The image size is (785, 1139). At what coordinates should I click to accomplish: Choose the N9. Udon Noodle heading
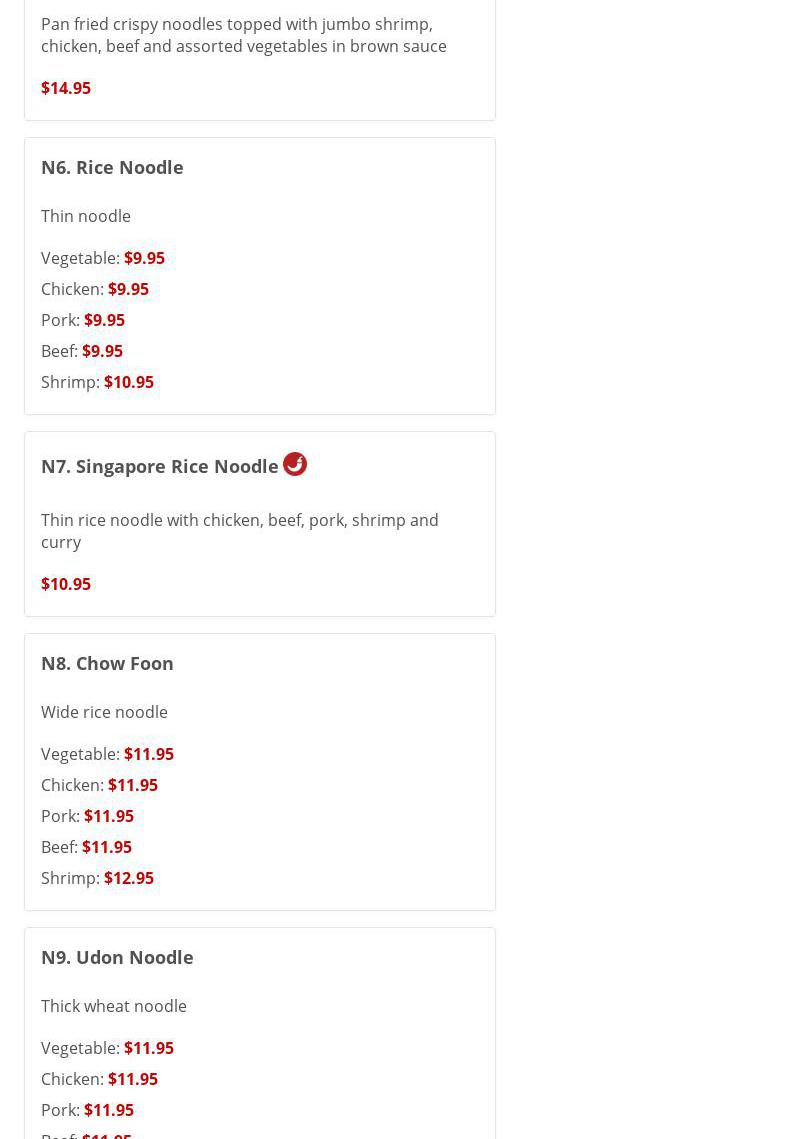pos(117,957)
